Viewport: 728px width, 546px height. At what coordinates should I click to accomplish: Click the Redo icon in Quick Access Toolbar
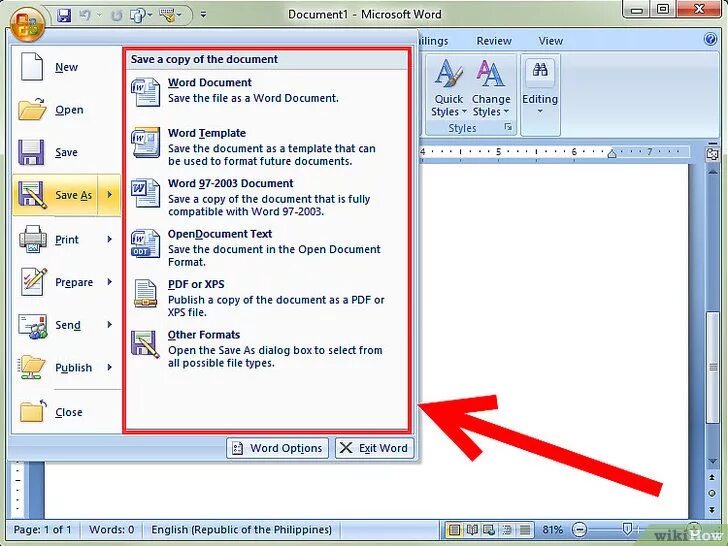tap(116, 15)
